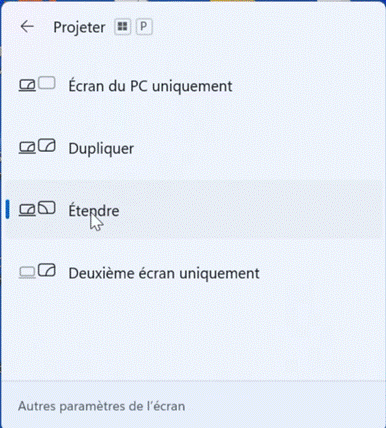Choose the Étendre option label
This screenshot has height=428, width=386.
94,211
